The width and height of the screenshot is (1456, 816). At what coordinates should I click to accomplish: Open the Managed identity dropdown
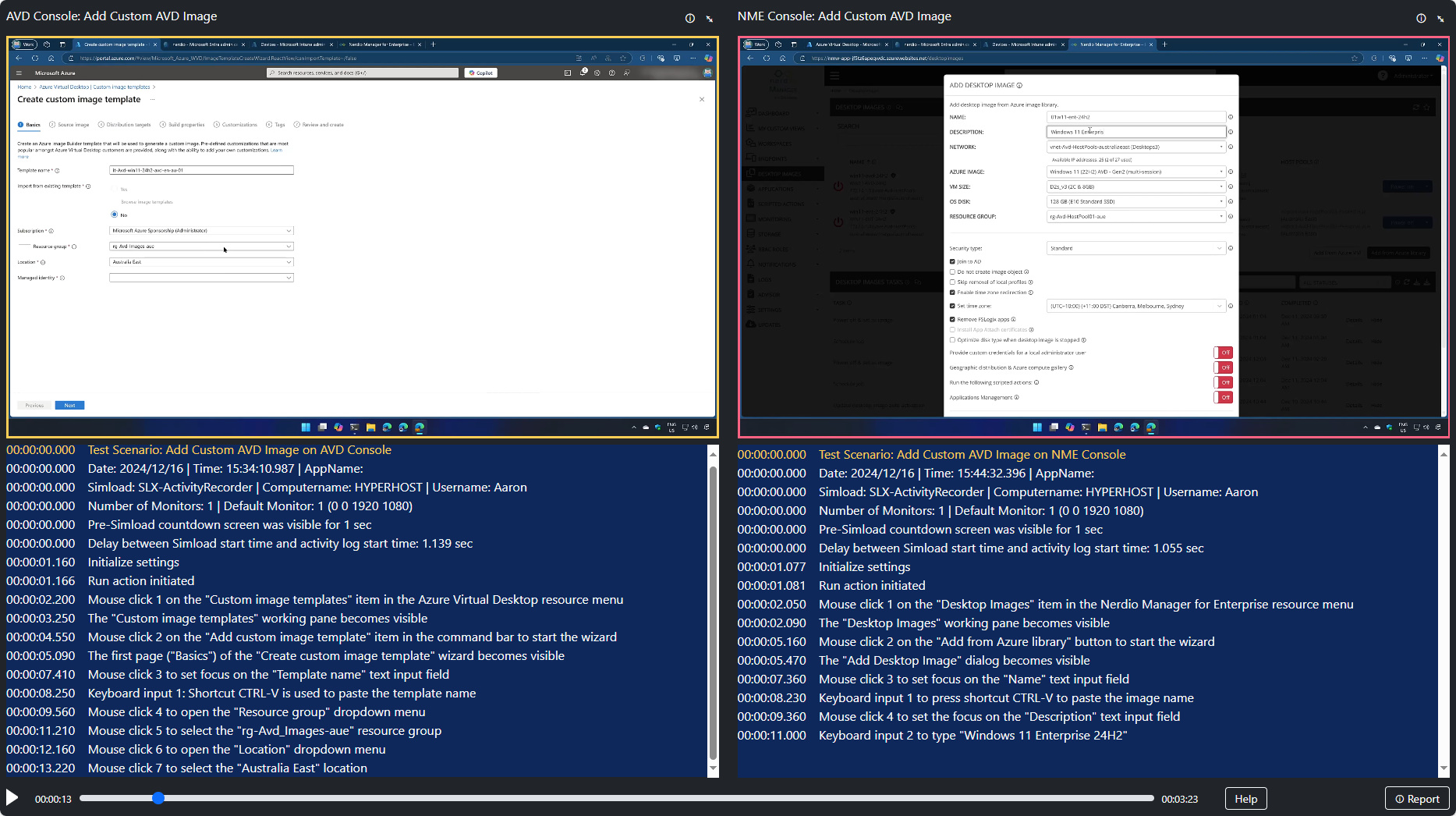pyautogui.click(x=201, y=278)
